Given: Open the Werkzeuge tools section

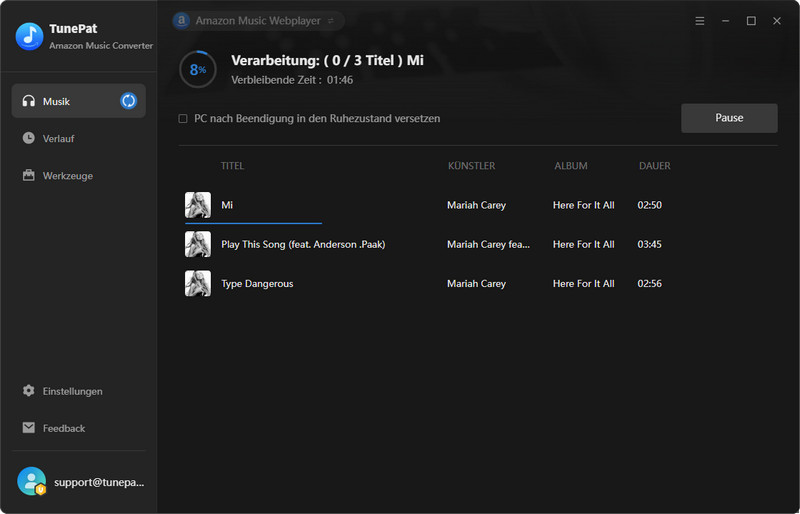Looking at the screenshot, I should click(x=79, y=176).
